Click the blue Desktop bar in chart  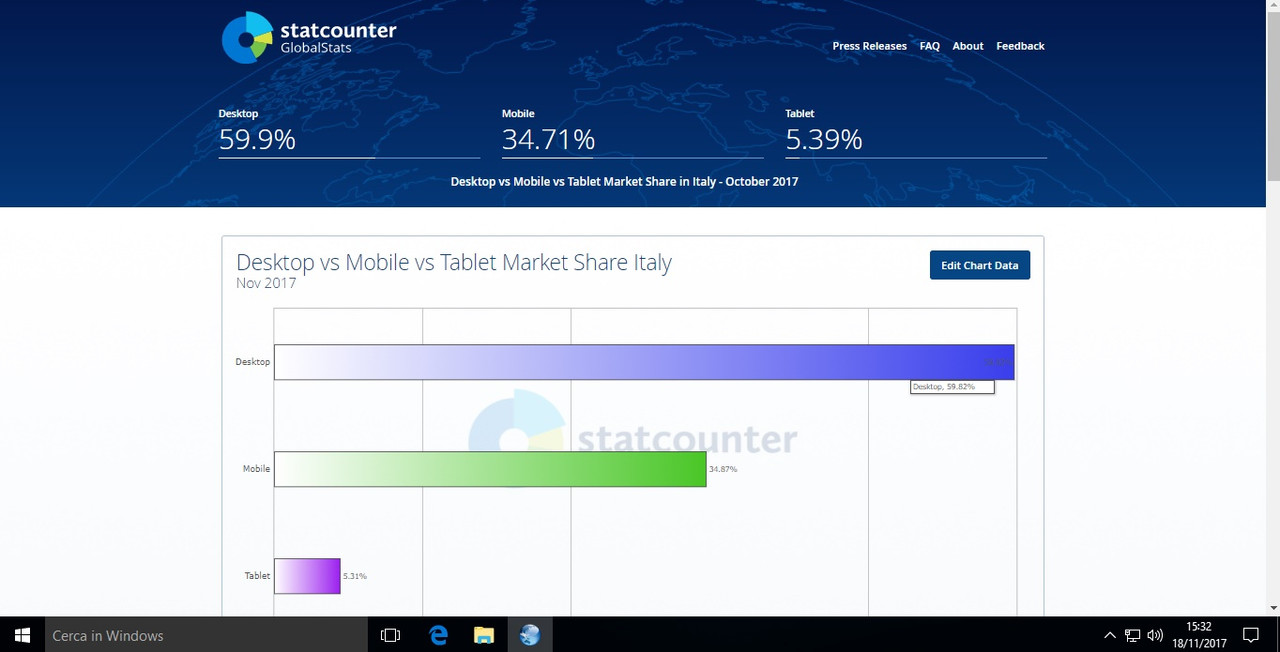(644, 362)
